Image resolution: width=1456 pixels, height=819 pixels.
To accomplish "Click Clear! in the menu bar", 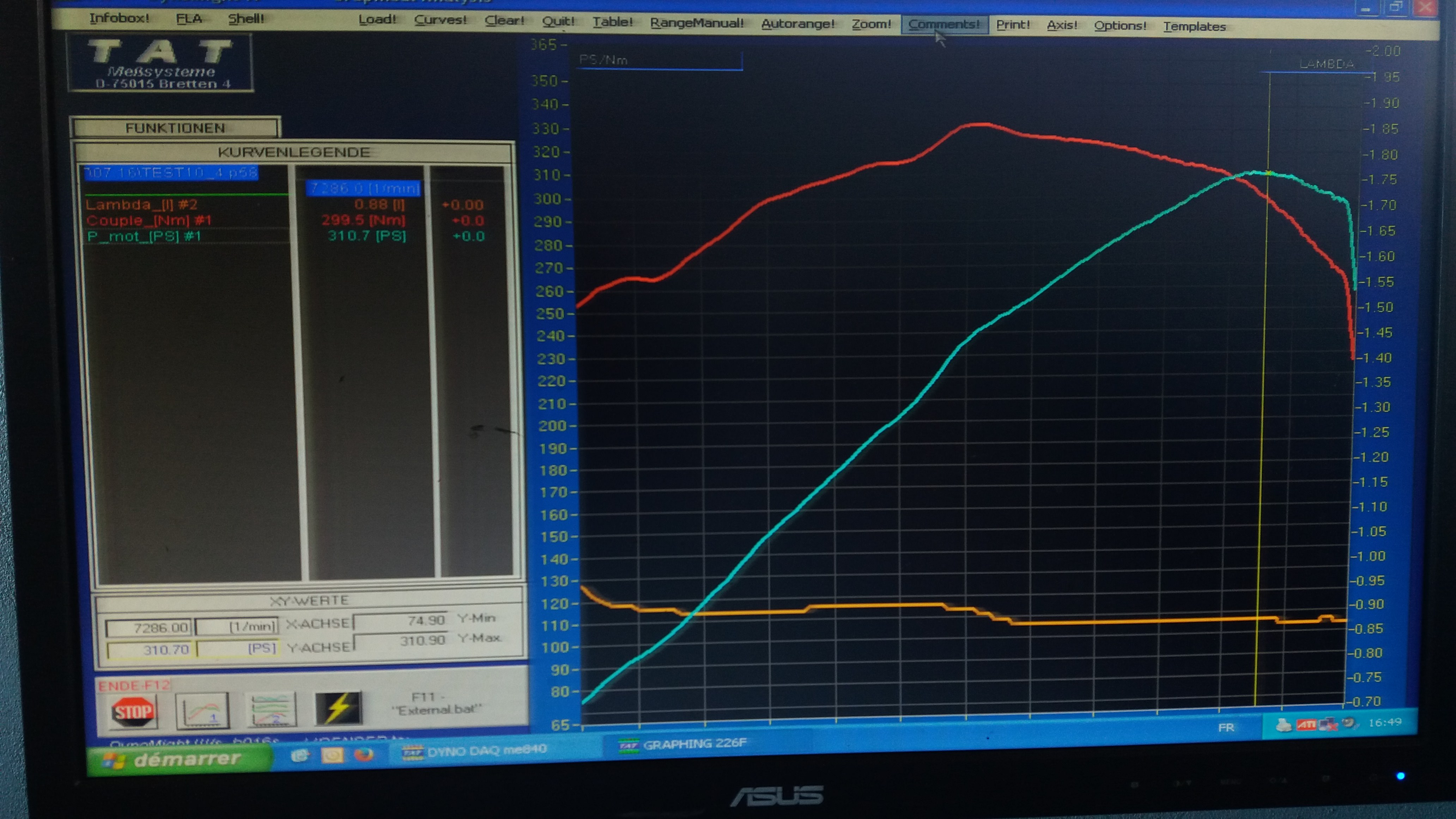I will pyautogui.click(x=504, y=21).
